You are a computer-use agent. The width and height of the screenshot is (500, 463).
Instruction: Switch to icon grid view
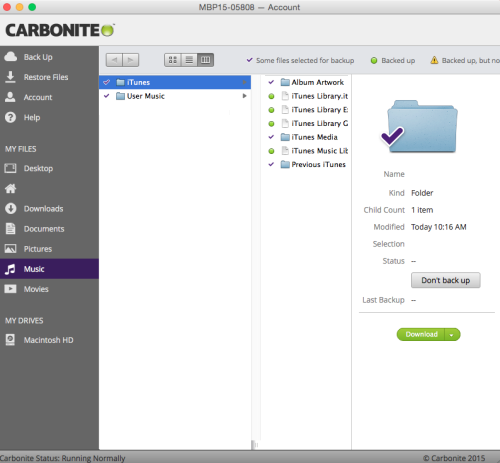173,60
